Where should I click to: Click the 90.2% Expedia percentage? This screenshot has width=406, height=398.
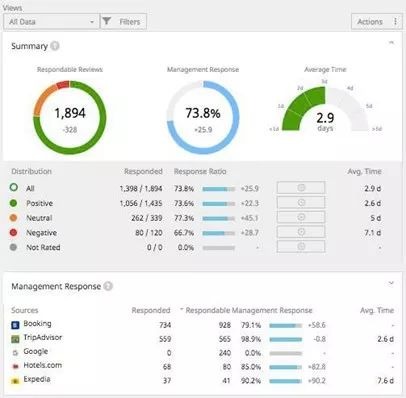tap(251, 381)
